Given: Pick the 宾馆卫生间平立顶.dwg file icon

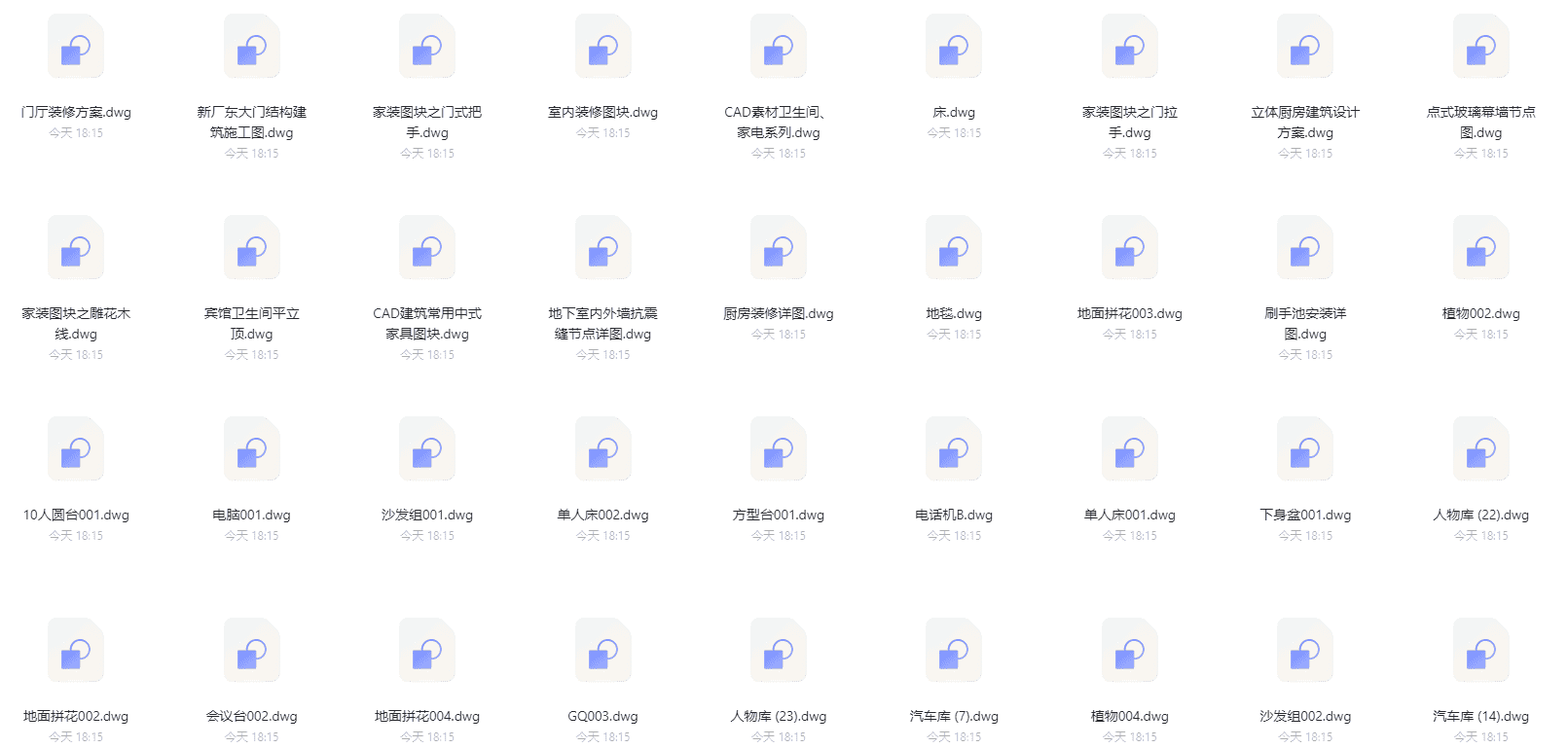Looking at the screenshot, I should pyautogui.click(x=252, y=248).
